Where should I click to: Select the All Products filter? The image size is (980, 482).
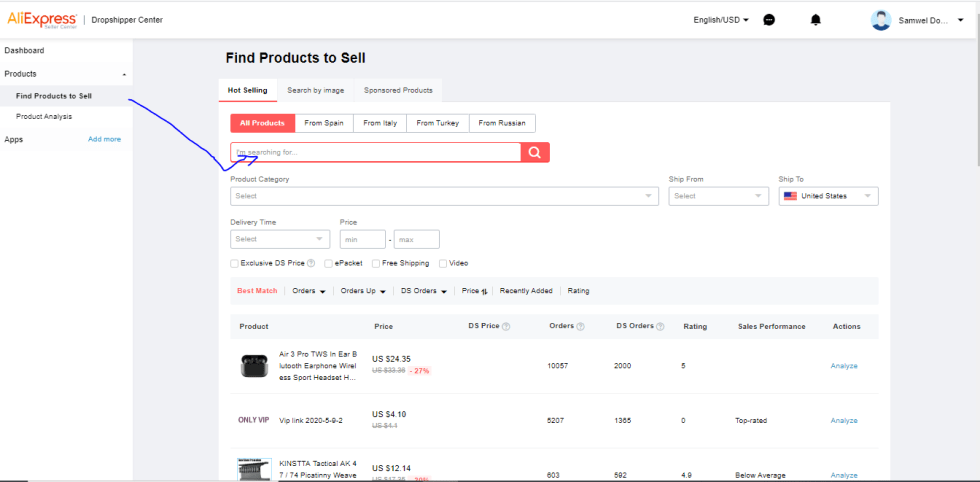click(x=262, y=123)
